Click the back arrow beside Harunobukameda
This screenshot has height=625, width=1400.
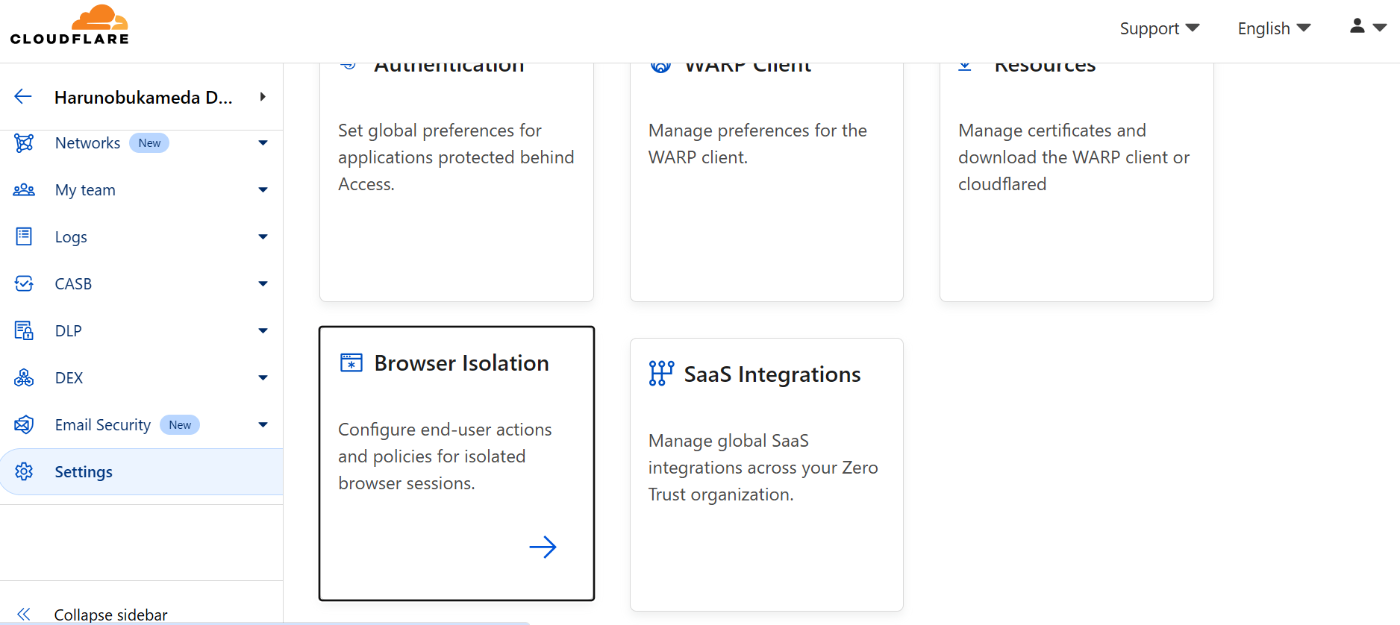[22, 96]
